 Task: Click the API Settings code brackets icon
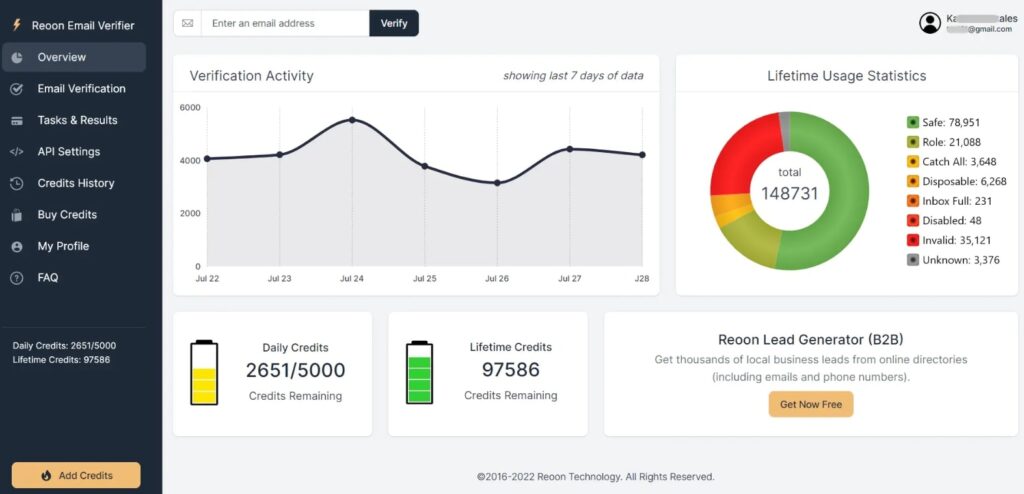pyautogui.click(x=17, y=152)
